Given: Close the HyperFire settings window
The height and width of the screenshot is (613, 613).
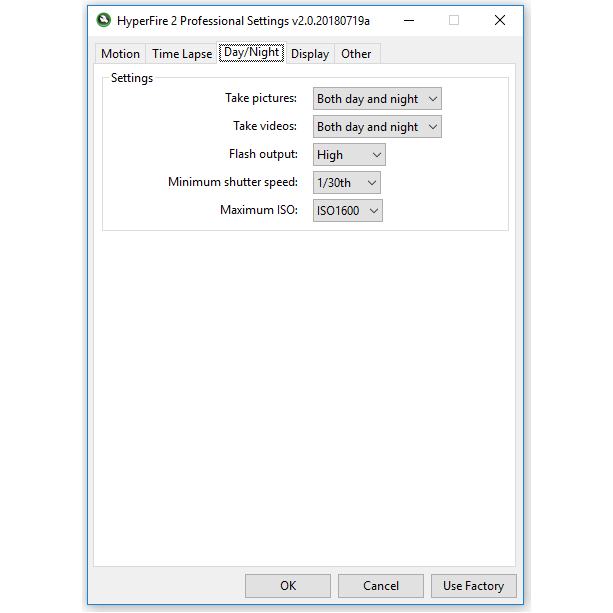Looking at the screenshot, I should (x=500, y=20).
